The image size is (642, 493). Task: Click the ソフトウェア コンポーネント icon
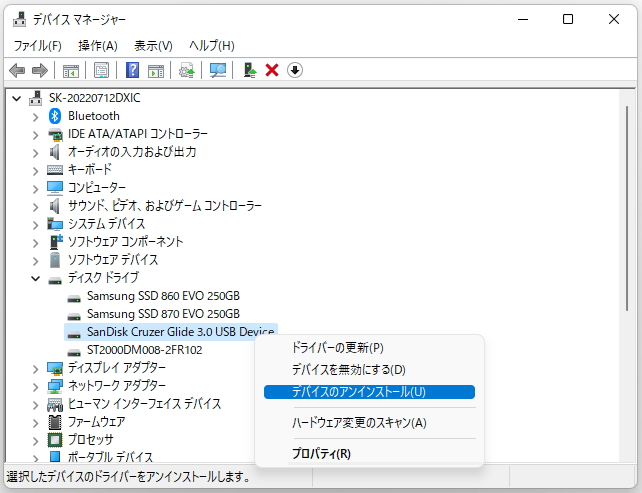(56, 242)
